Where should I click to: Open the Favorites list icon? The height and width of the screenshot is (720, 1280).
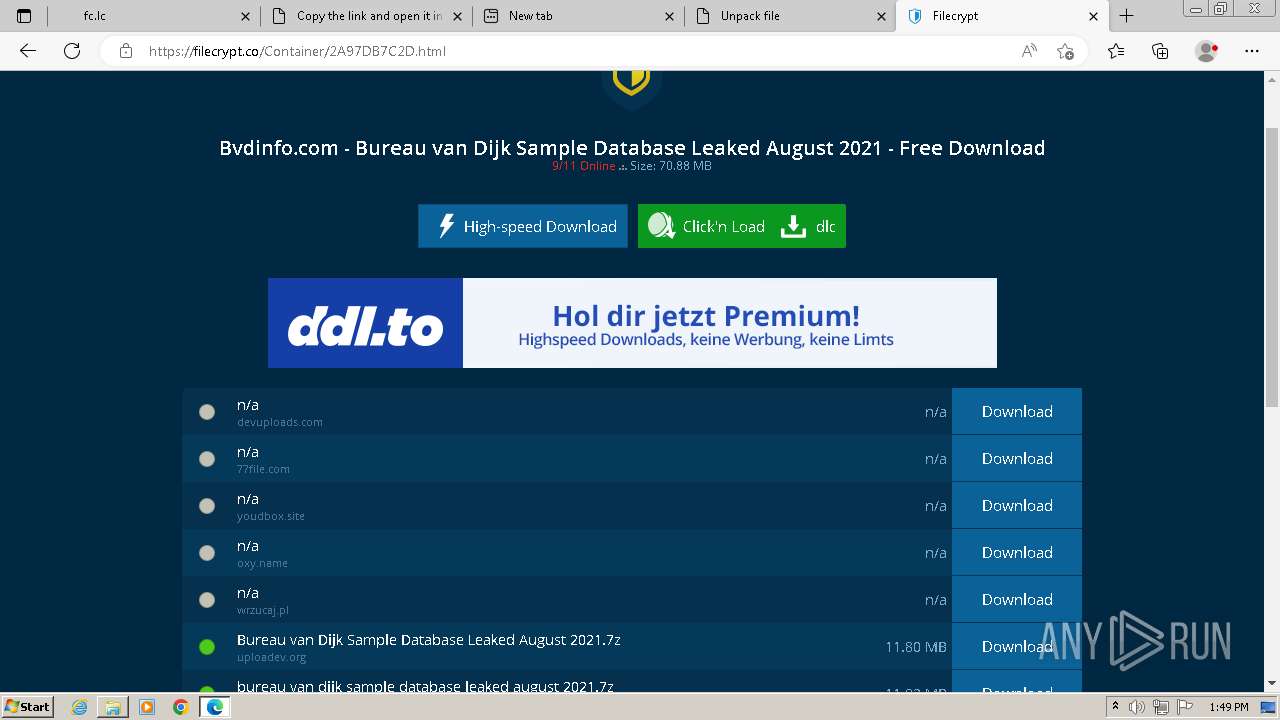(1116, 51)
